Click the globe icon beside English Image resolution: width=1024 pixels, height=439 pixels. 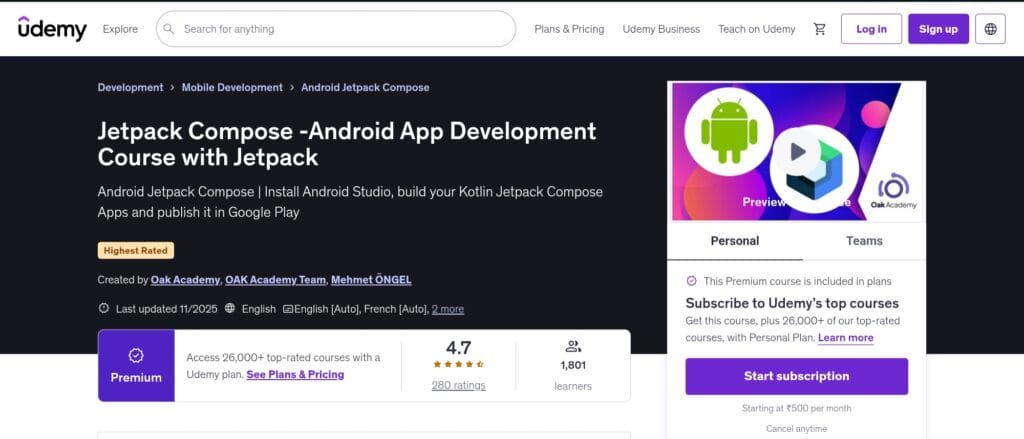[x=230, y=308]
